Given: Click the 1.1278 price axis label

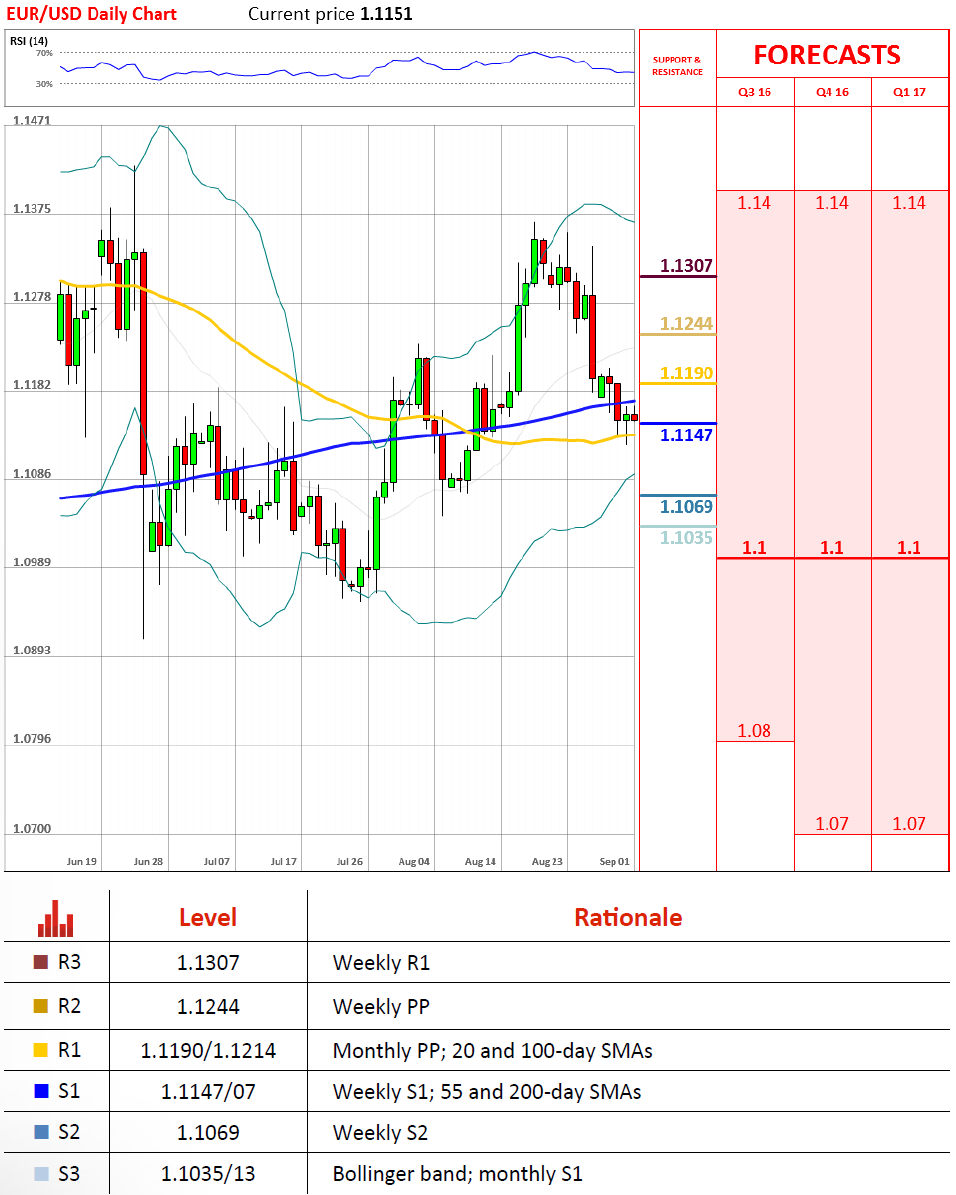Looking at the screenshot, I should click(31, 297).
